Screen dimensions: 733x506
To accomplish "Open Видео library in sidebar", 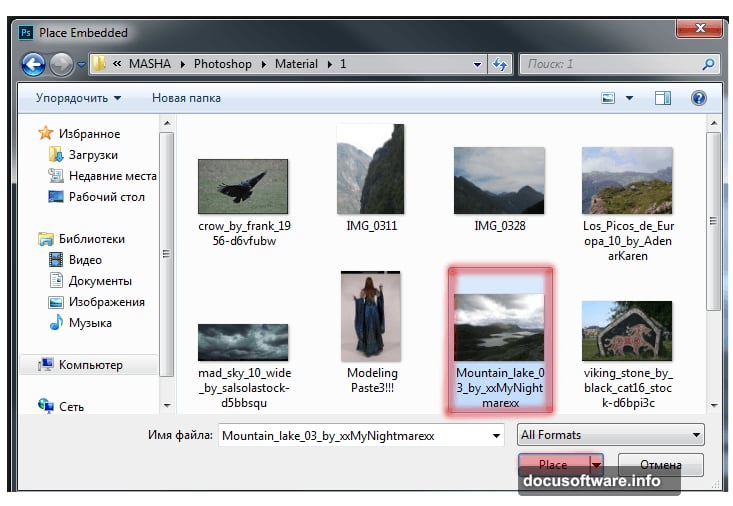I will (85, 260).
